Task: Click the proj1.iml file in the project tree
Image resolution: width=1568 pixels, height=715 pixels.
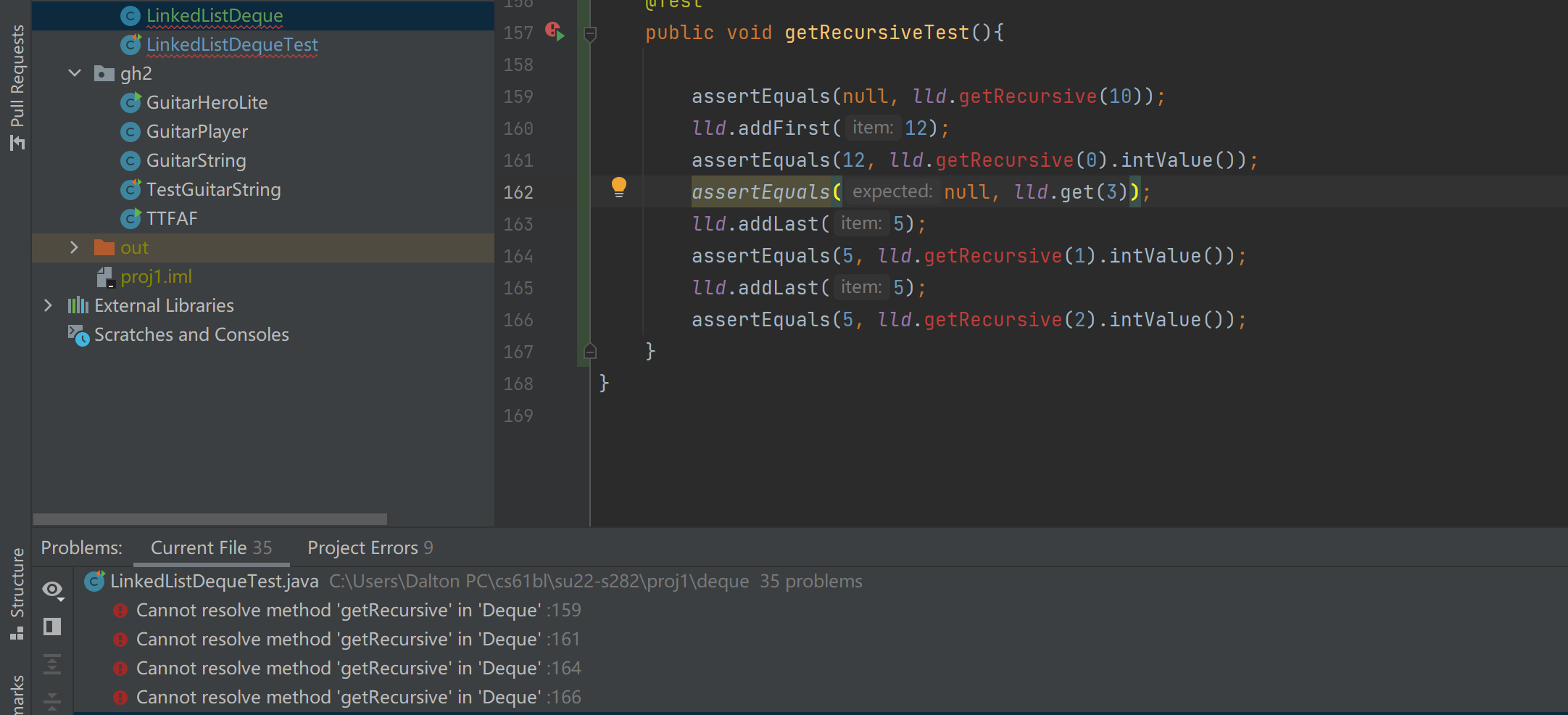Action: tap(156, 276)
